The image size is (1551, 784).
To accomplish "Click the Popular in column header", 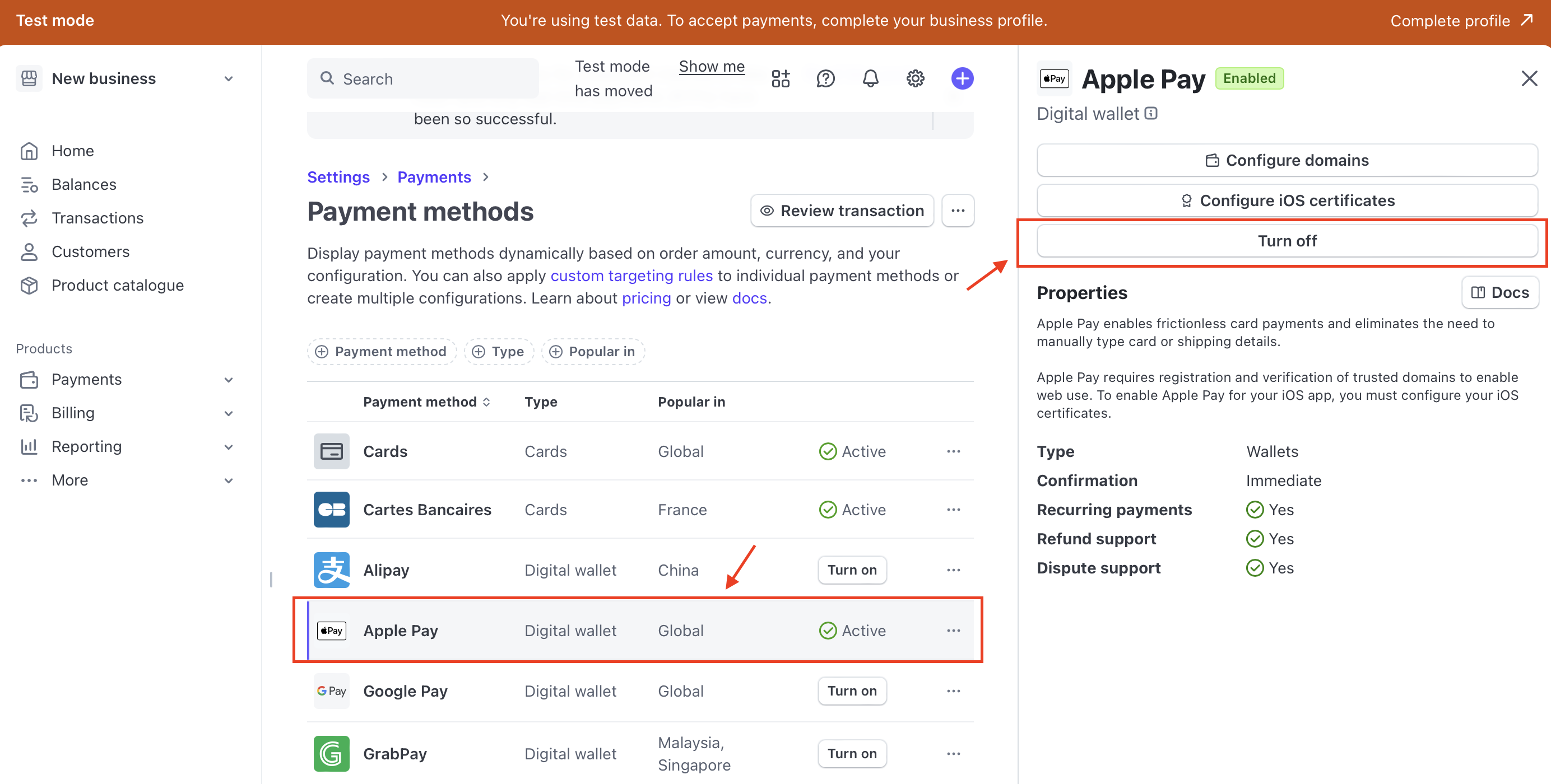I will click(691, 402).
